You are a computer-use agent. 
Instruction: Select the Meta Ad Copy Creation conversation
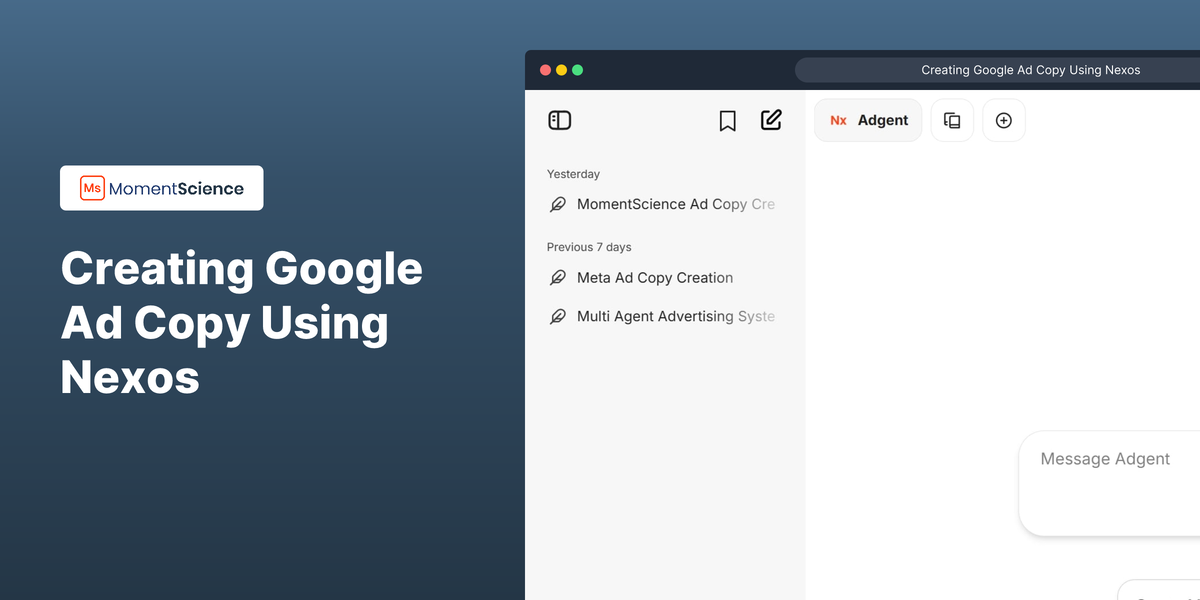click(654, 277)
